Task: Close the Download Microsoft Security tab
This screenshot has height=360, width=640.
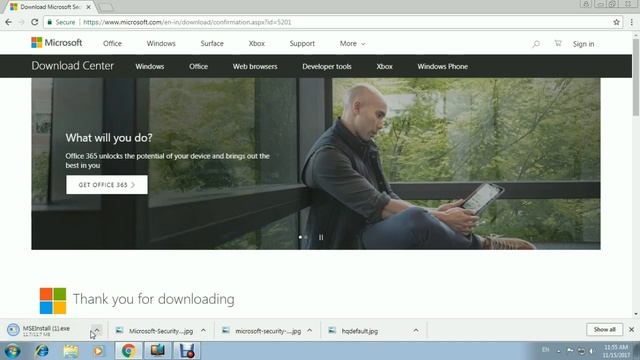Action: coord(89,7)
